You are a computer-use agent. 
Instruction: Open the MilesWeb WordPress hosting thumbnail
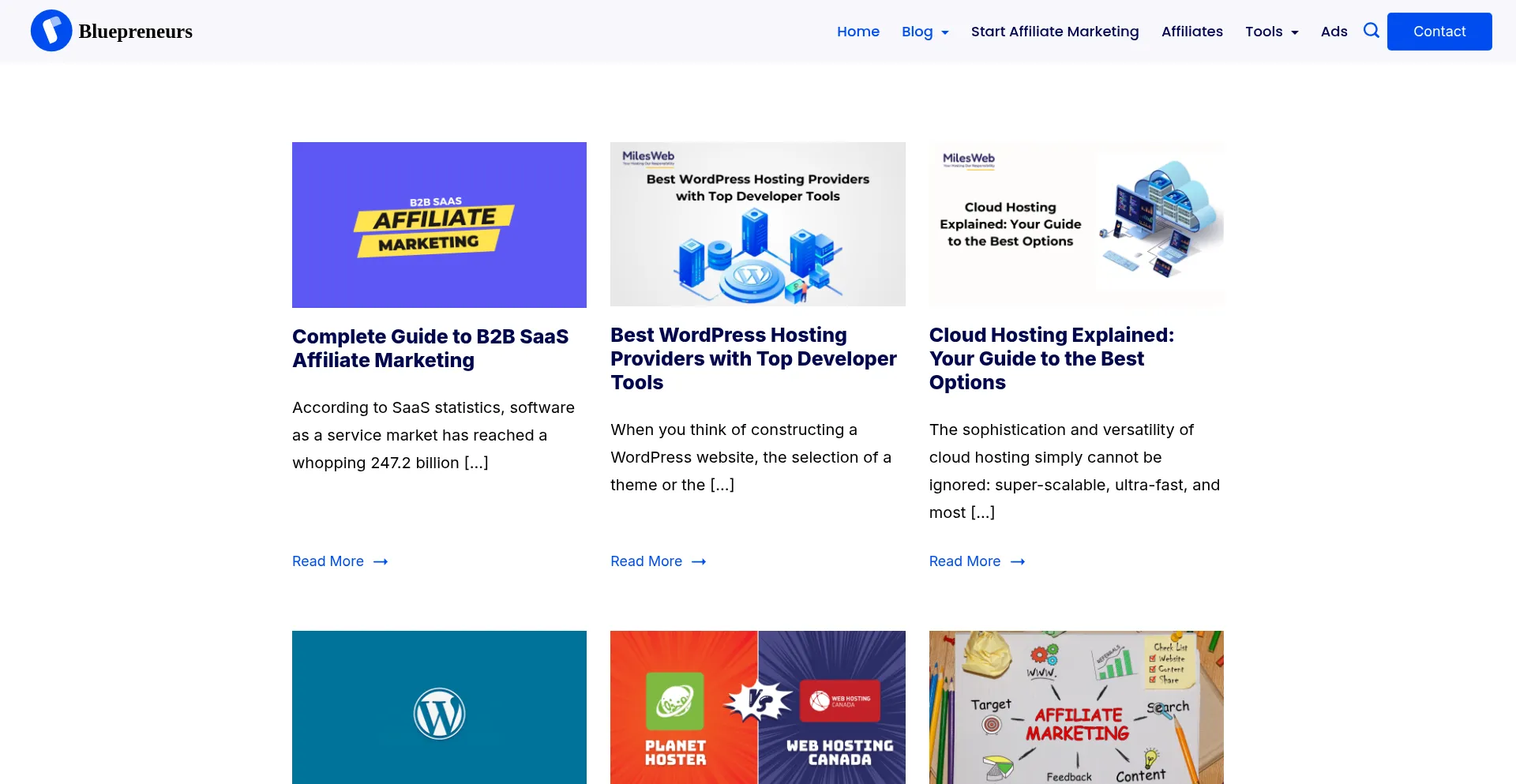[x=757, y=224]
